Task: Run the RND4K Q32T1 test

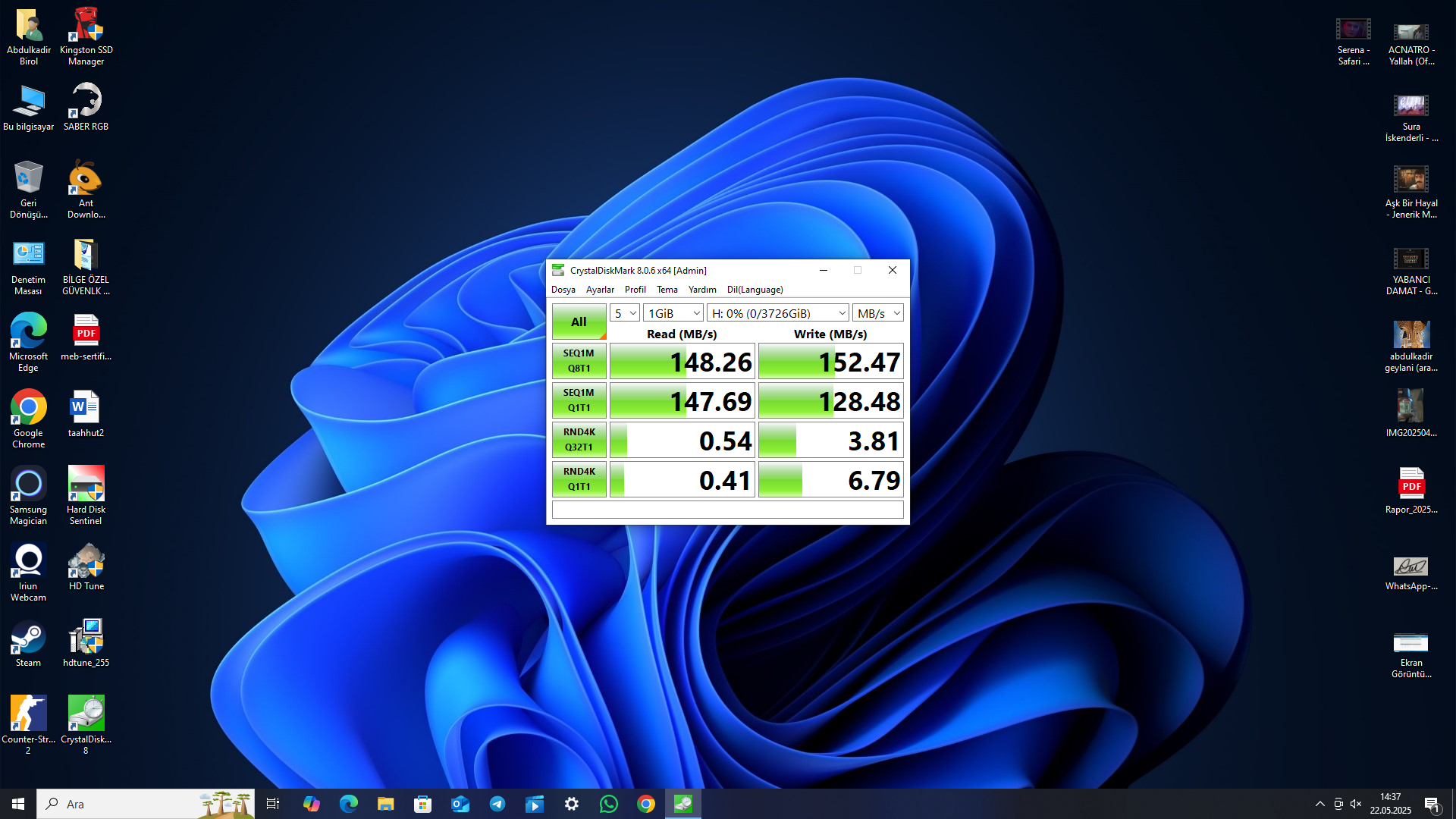Action: [x=579, y=440]
